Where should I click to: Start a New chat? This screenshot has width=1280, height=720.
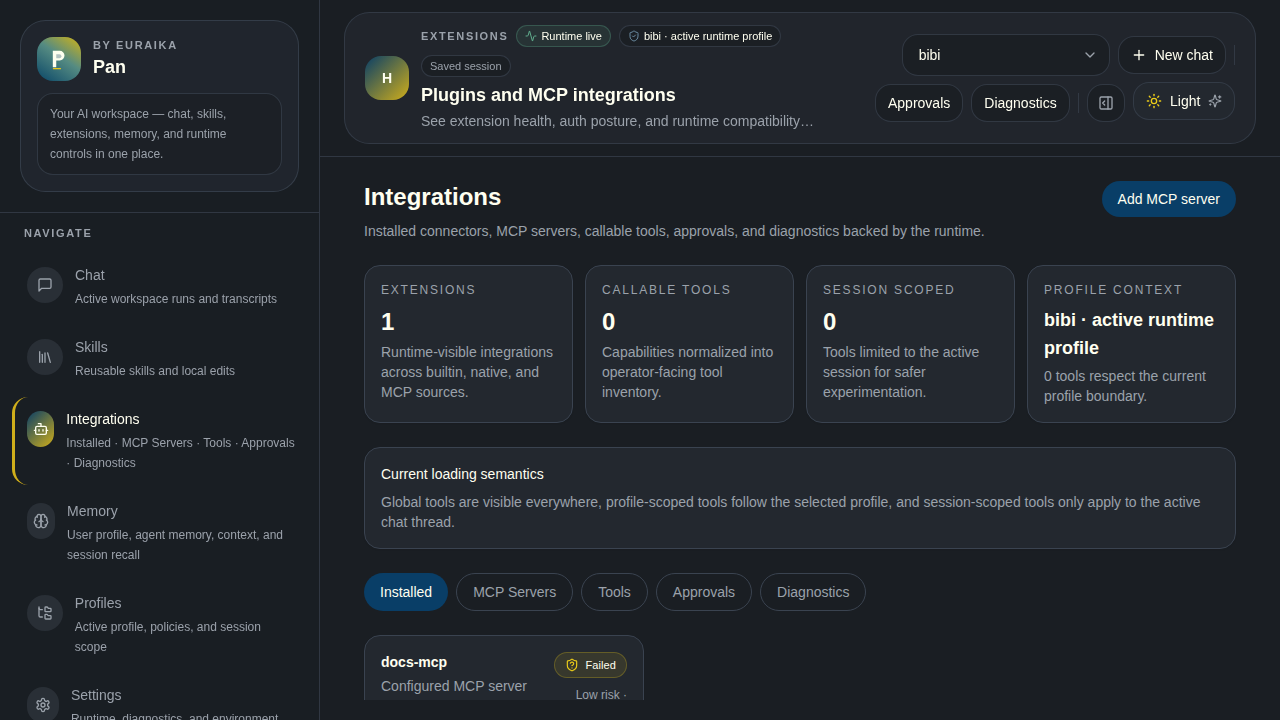pos(1172,55)
